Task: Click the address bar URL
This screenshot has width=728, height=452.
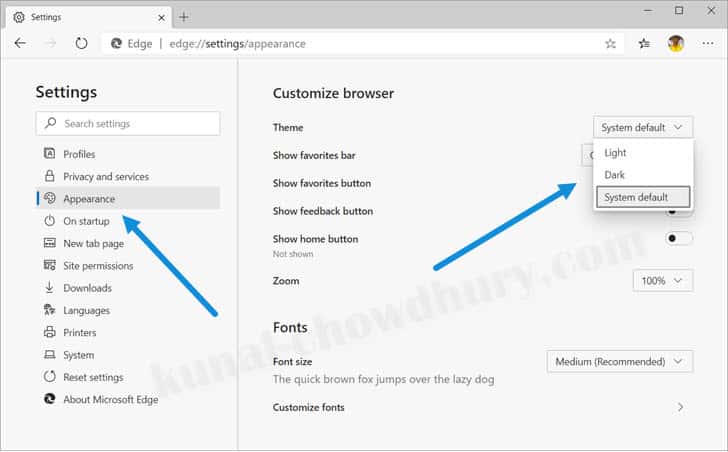Action: (237, 44)
